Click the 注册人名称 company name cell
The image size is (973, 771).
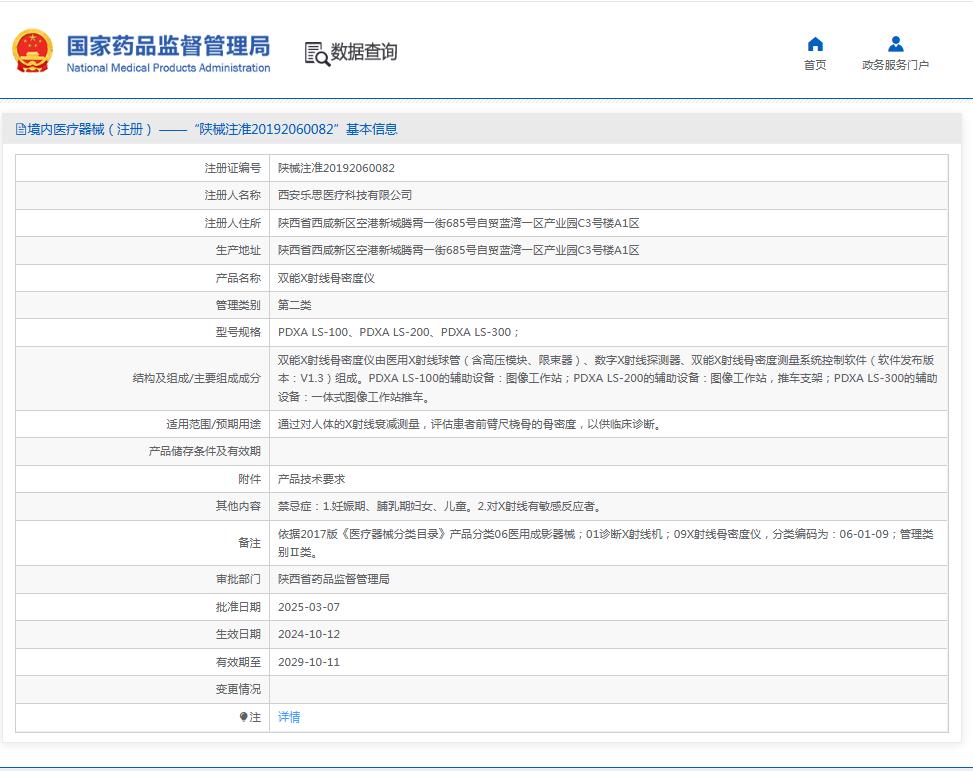[345, 195]
